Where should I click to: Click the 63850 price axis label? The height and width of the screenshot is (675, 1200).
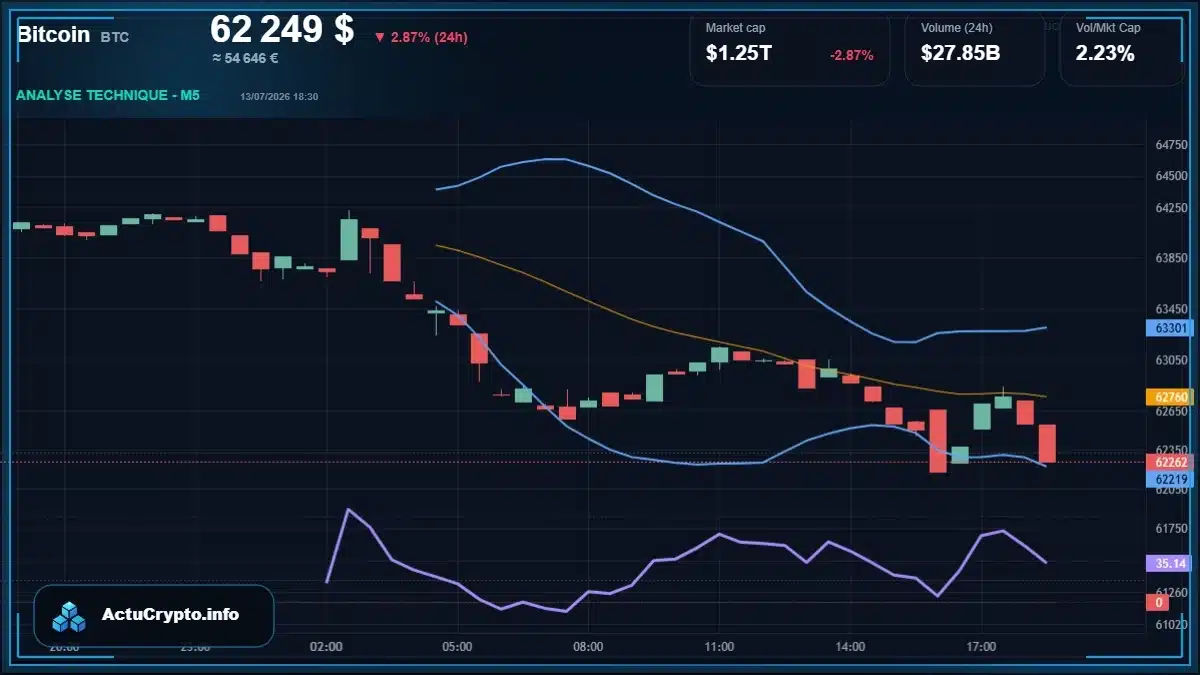(x=1171, y=258)
